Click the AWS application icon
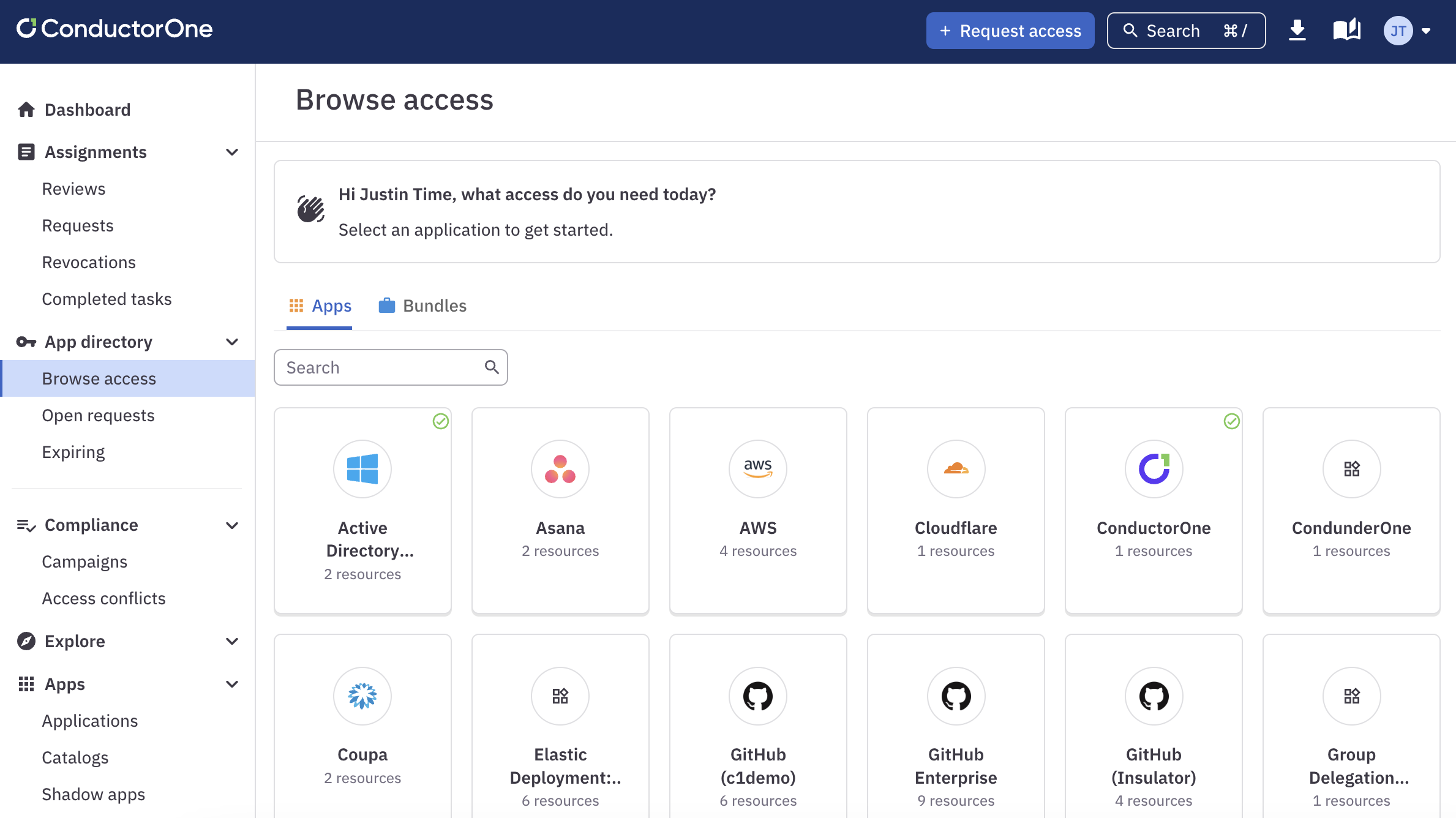The height and width of the screenshot is (818, 1456). tap(758, 468)
